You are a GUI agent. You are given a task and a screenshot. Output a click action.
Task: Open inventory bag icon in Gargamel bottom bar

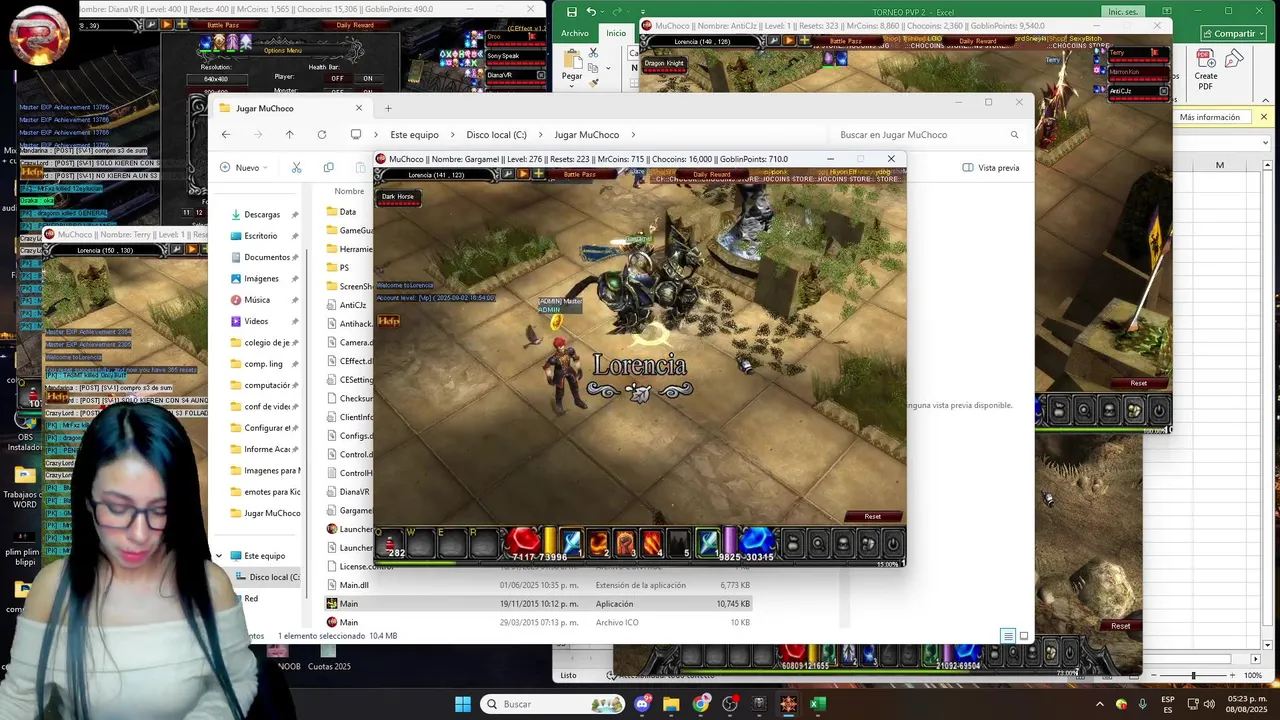point(793,544)
